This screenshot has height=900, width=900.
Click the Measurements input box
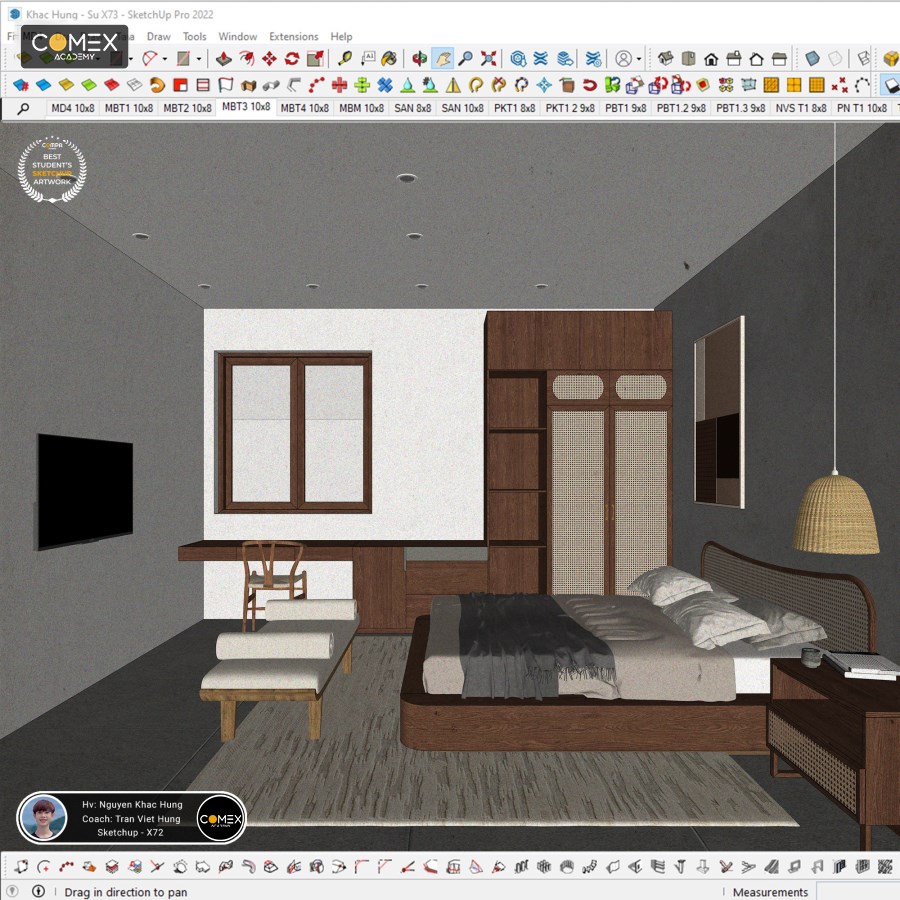pos(858,891)
